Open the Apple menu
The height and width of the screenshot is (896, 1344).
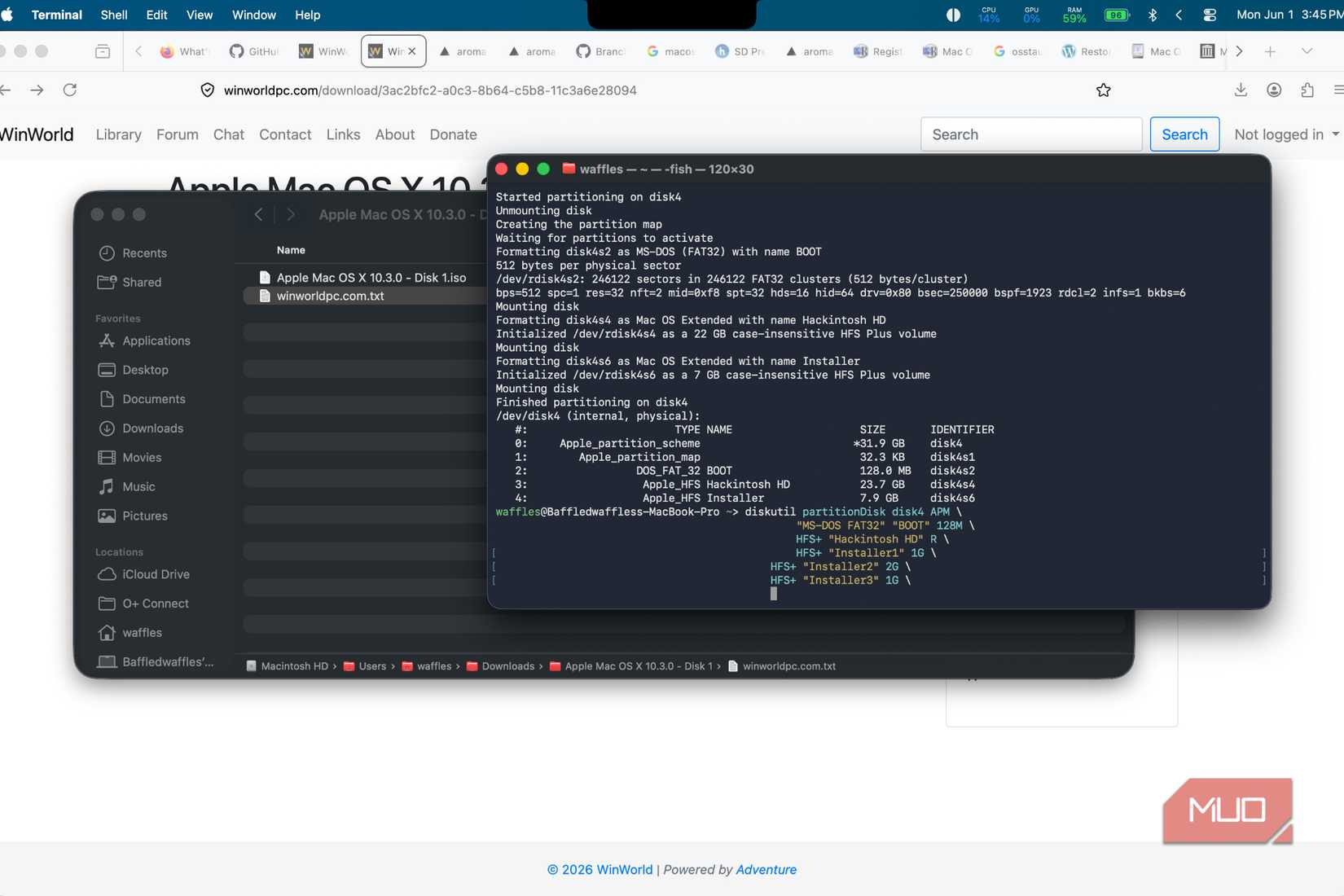(7, 15)
